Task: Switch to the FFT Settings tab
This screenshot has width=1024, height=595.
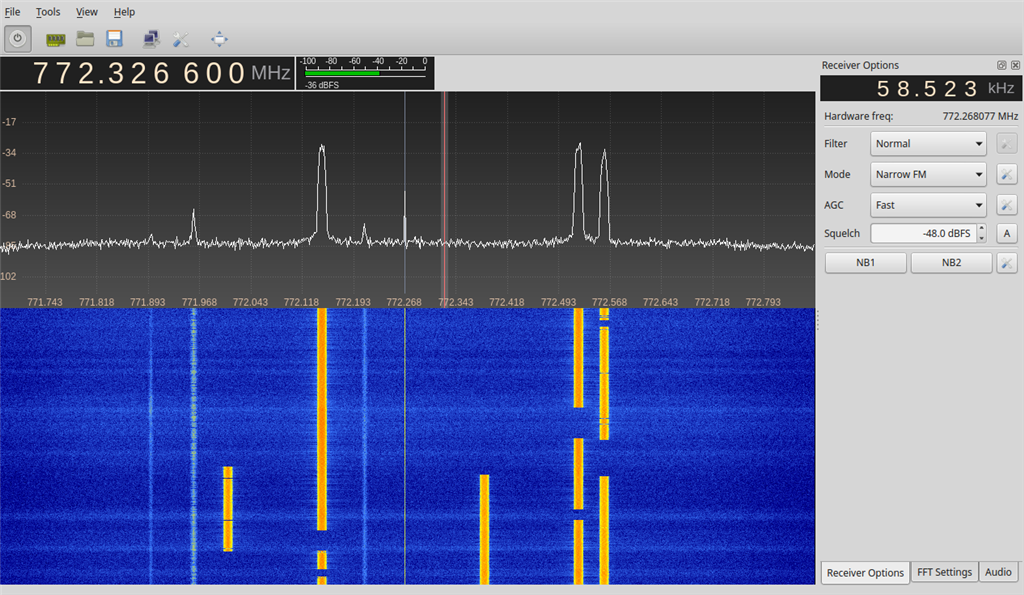Action: 944,572
